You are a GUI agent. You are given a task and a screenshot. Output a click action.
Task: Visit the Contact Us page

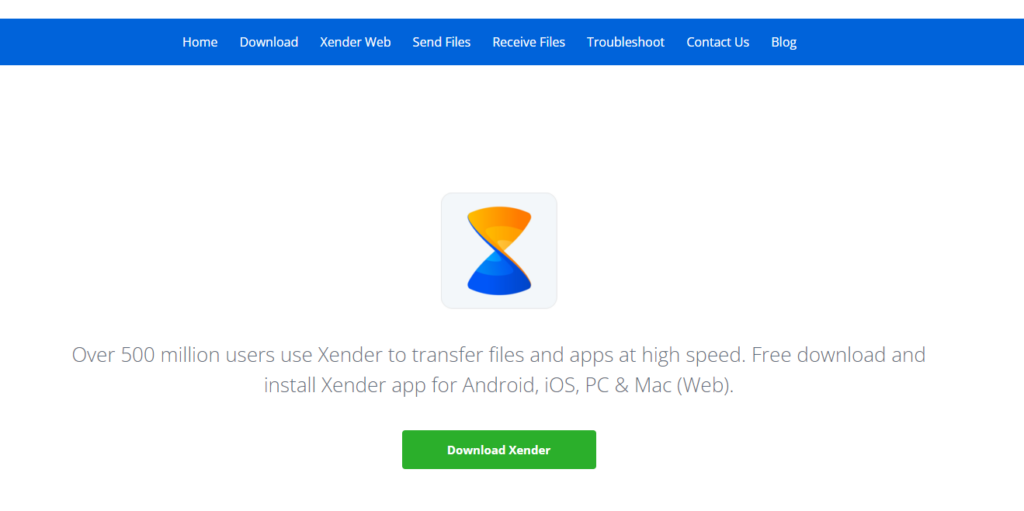(718, 42)
